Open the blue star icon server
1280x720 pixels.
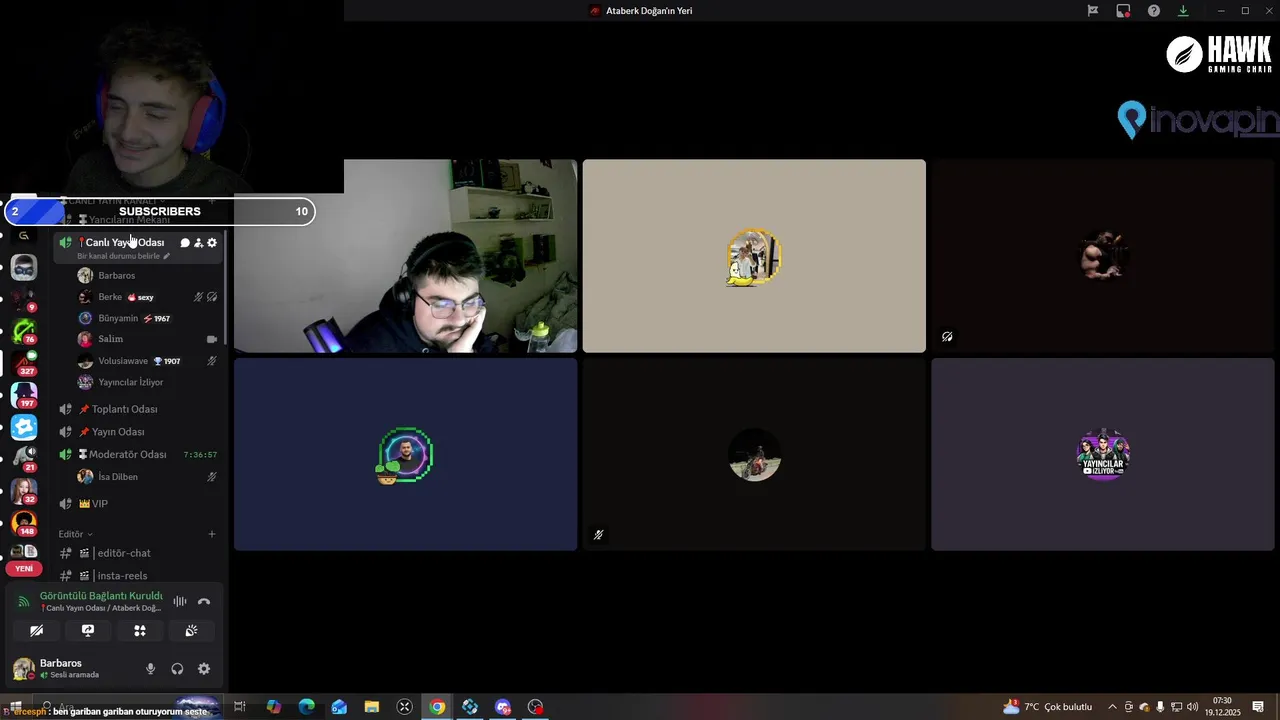(24, 427)
